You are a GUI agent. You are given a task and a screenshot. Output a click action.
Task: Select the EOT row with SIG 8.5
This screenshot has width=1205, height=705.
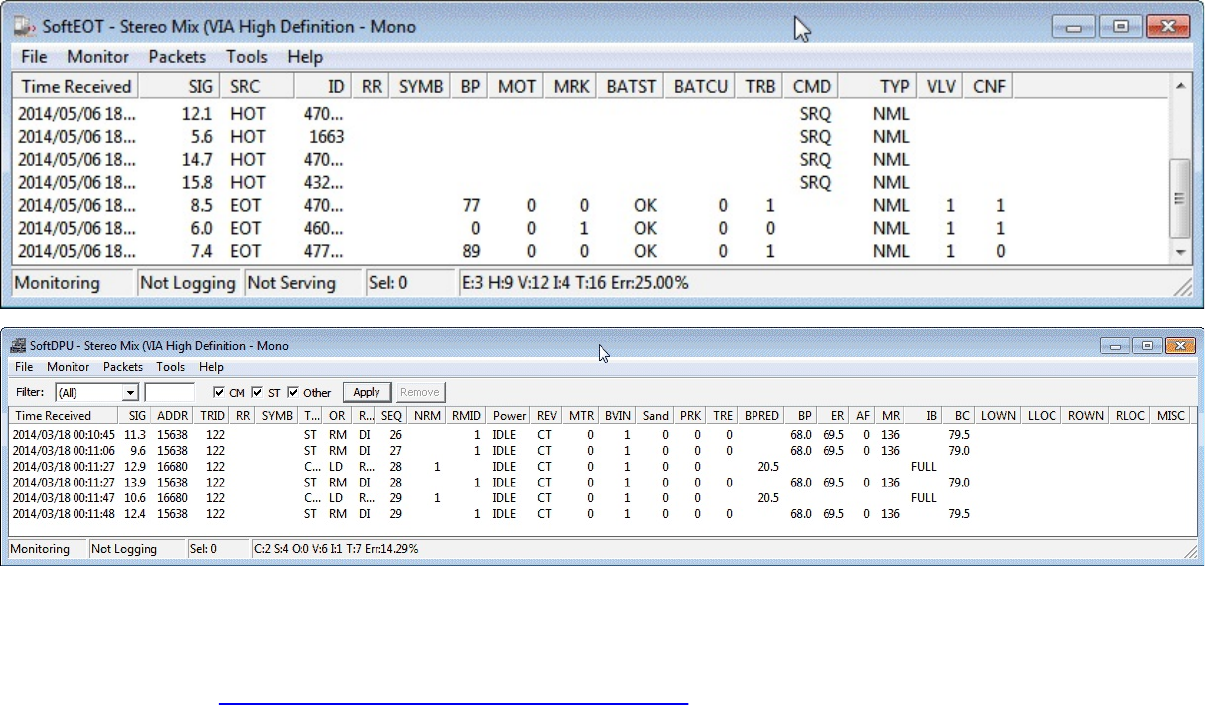coord(591,205)
